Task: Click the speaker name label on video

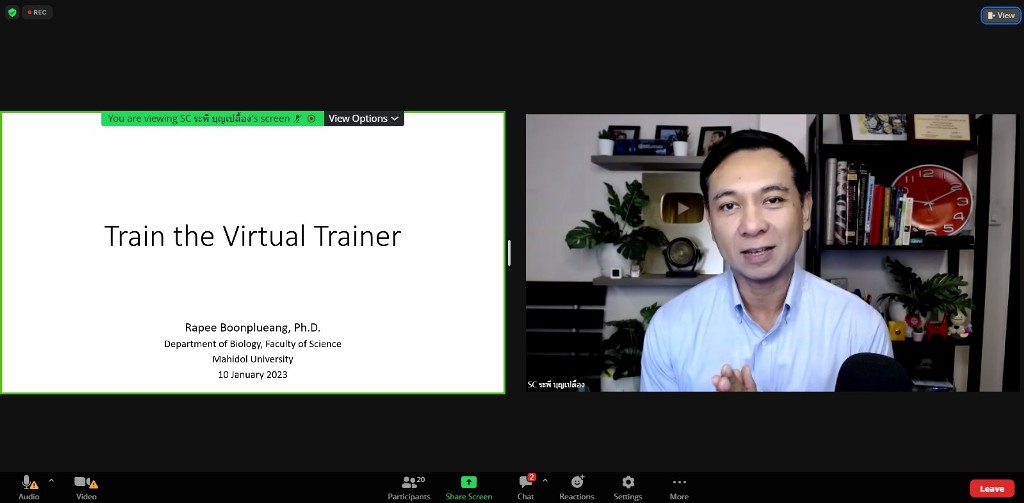Action: click(x=557, y=384)
